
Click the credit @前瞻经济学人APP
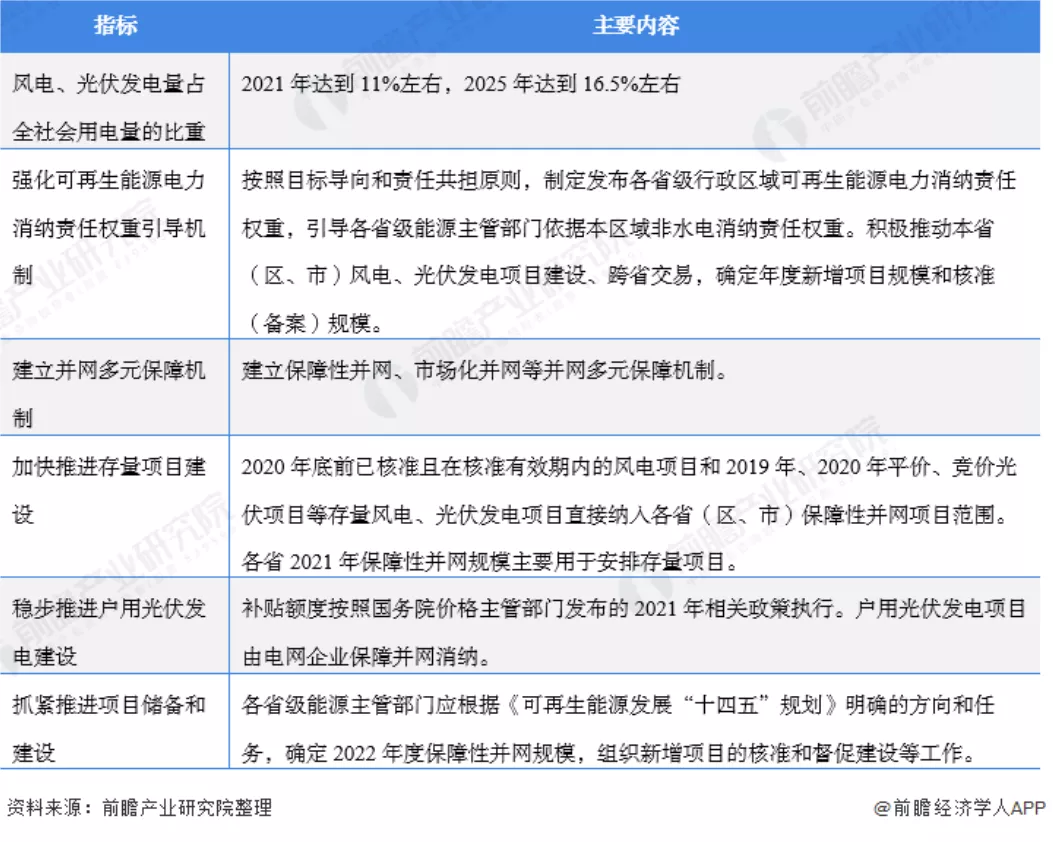[x=960, y=808]
